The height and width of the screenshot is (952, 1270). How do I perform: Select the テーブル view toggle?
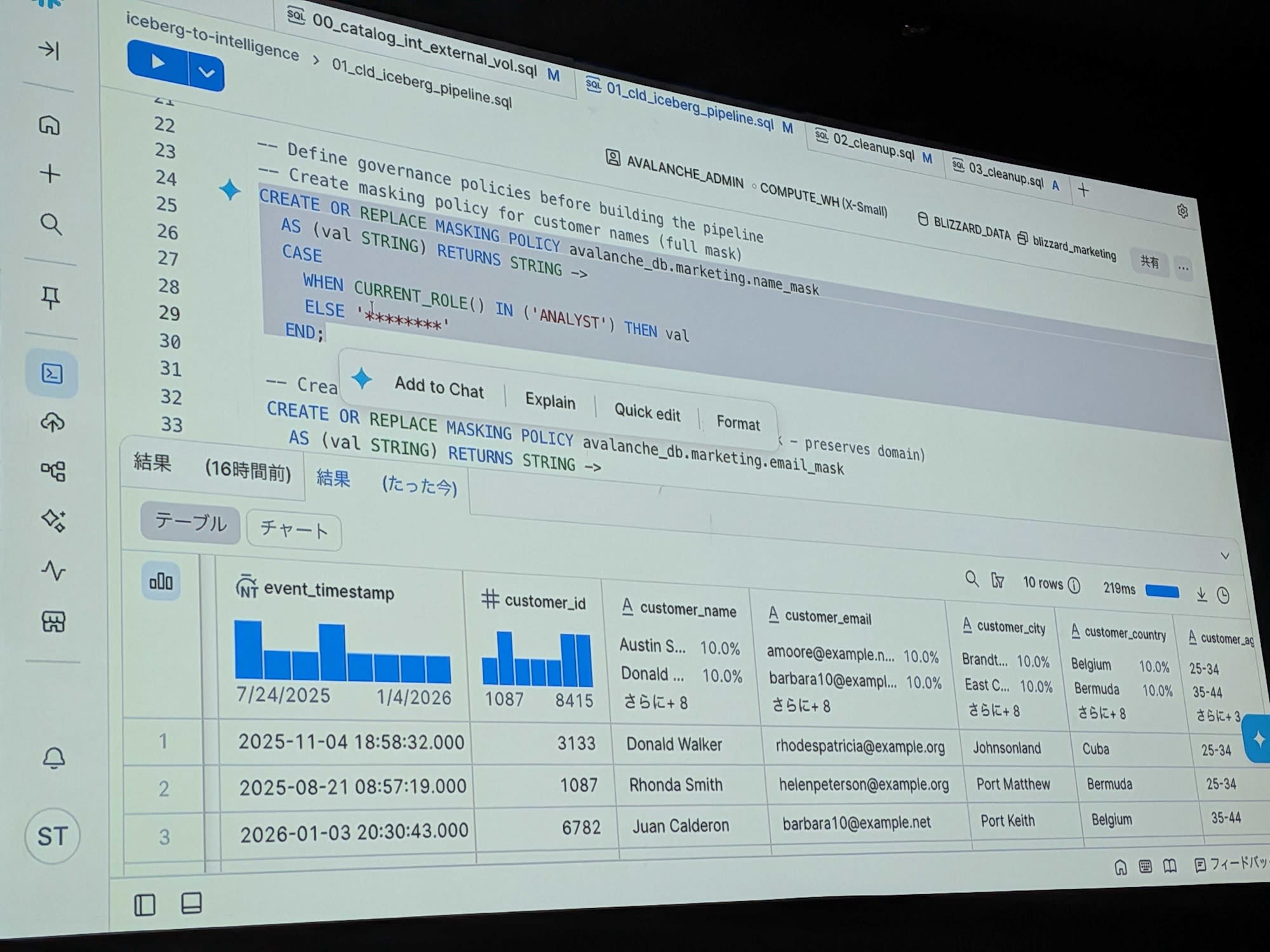click(x=190, y=523)
